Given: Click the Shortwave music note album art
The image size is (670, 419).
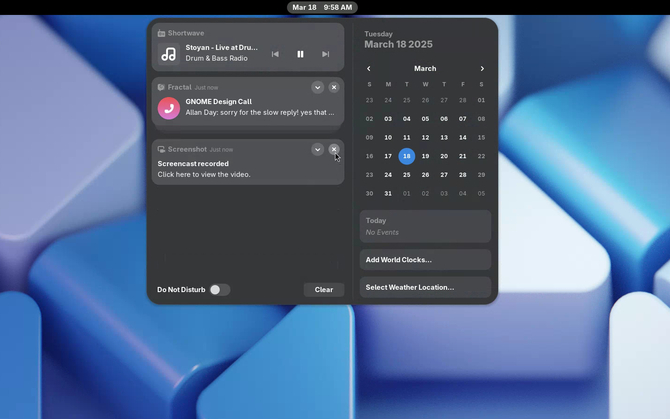Looking at the screenshot, I should tap(169, 54).
